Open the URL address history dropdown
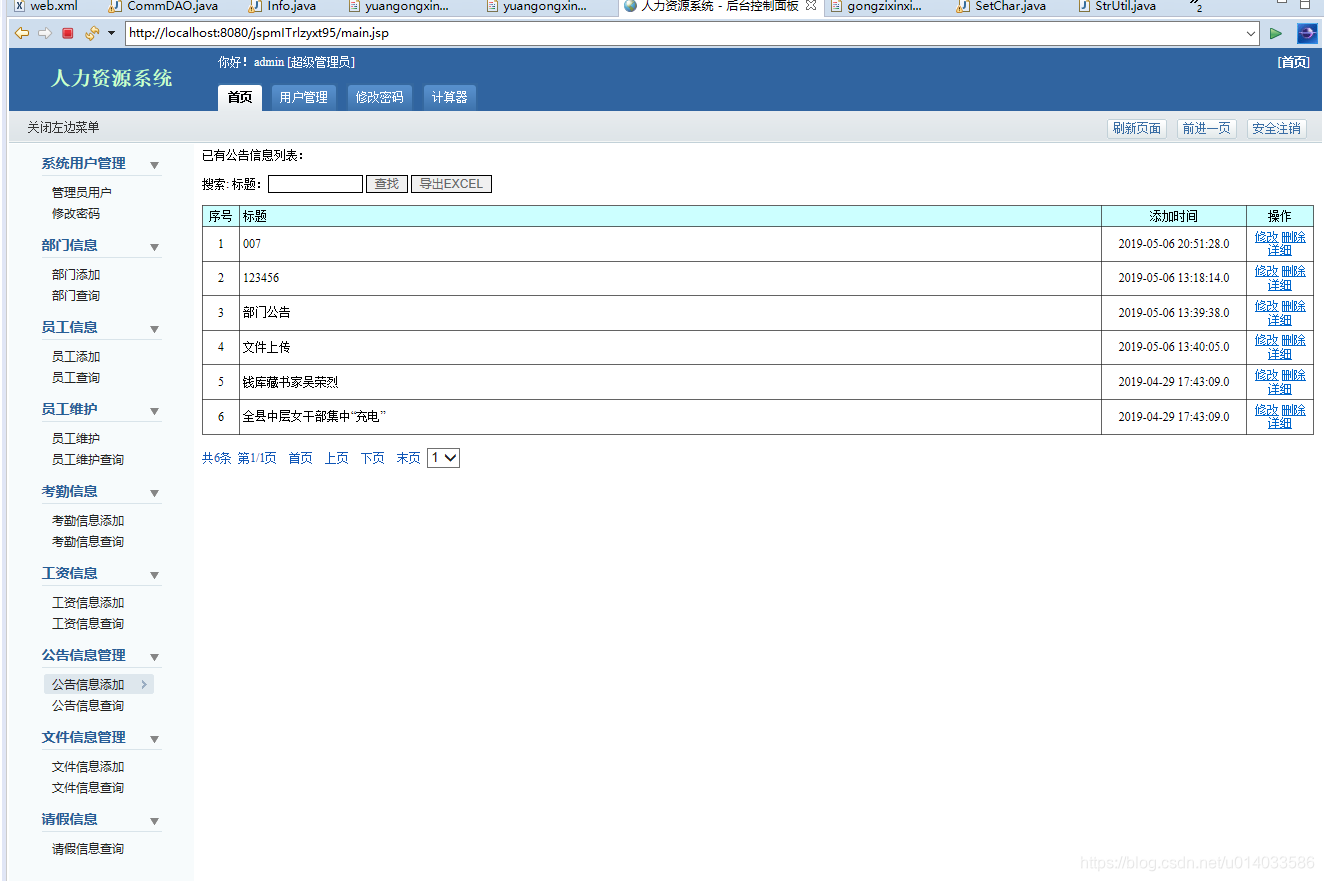Image resolution: width=1324 pixels, height=881 pixels. (x=1252, y=33)
